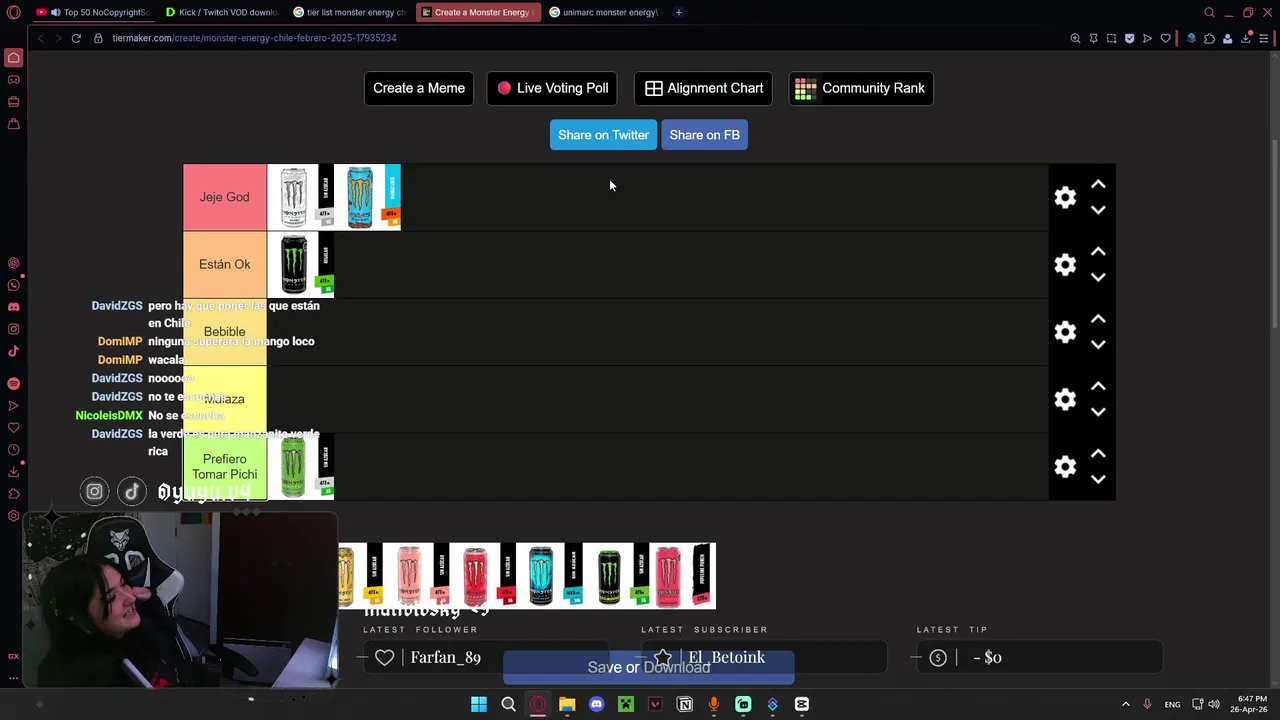The image size is (1280, 720).
Task: Open Opera sidebar settings gear
Action: click(13, 516)
